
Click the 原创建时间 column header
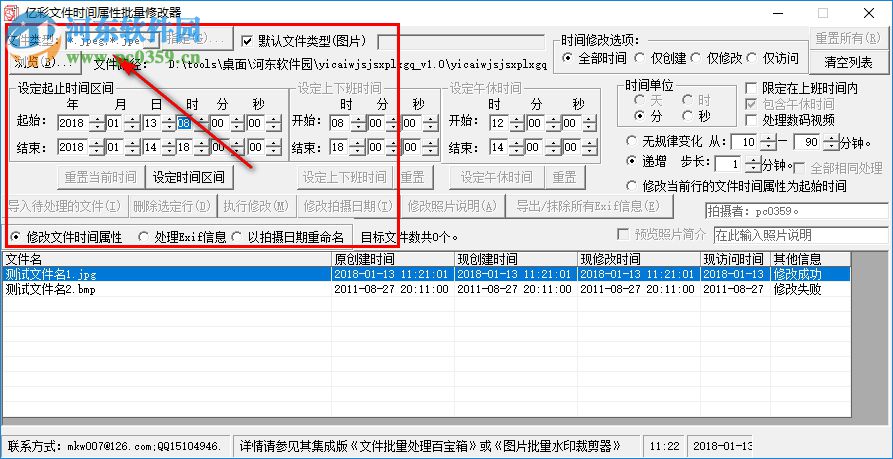(x=393, y=259)
